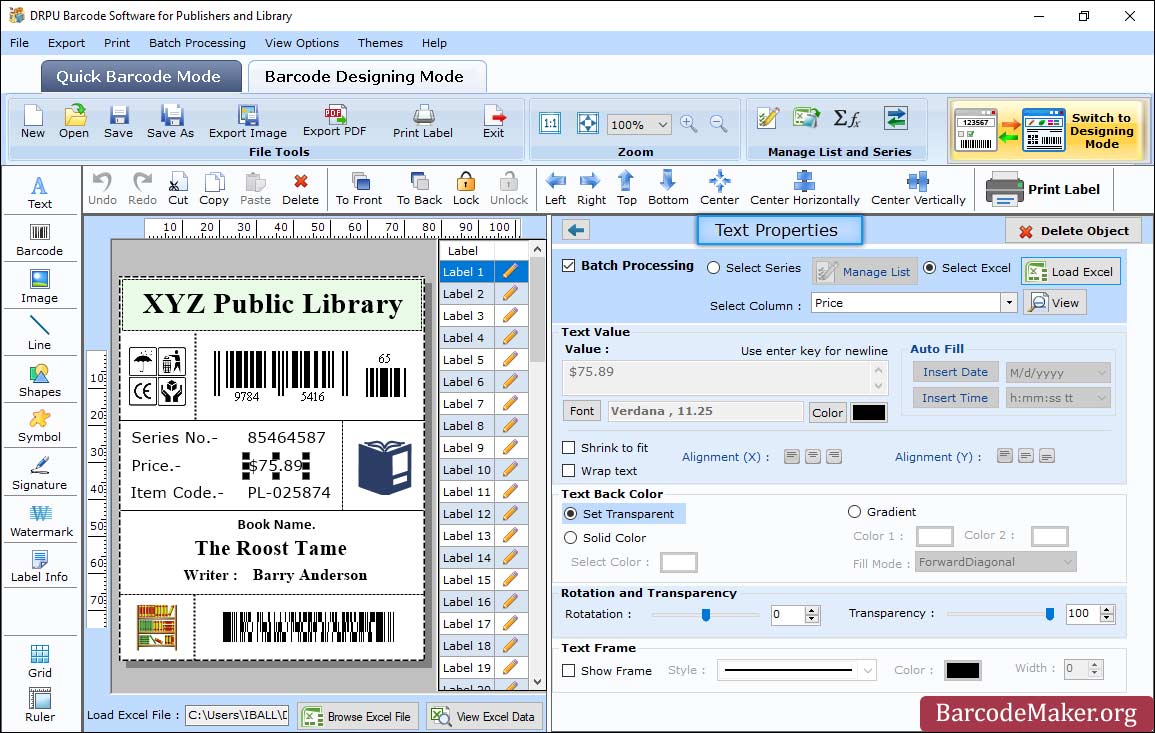
Task: Uncheck the Batch Processing checkbox
Action: point(569,266)
